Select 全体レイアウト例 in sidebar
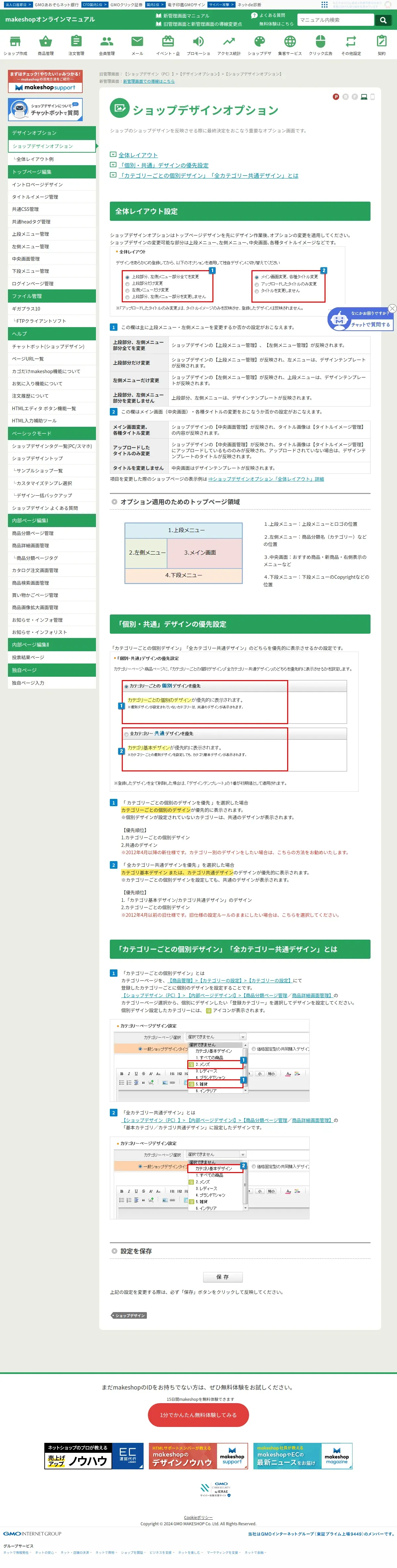Viewport: 397px width, 1568px height. coord(52,160)
